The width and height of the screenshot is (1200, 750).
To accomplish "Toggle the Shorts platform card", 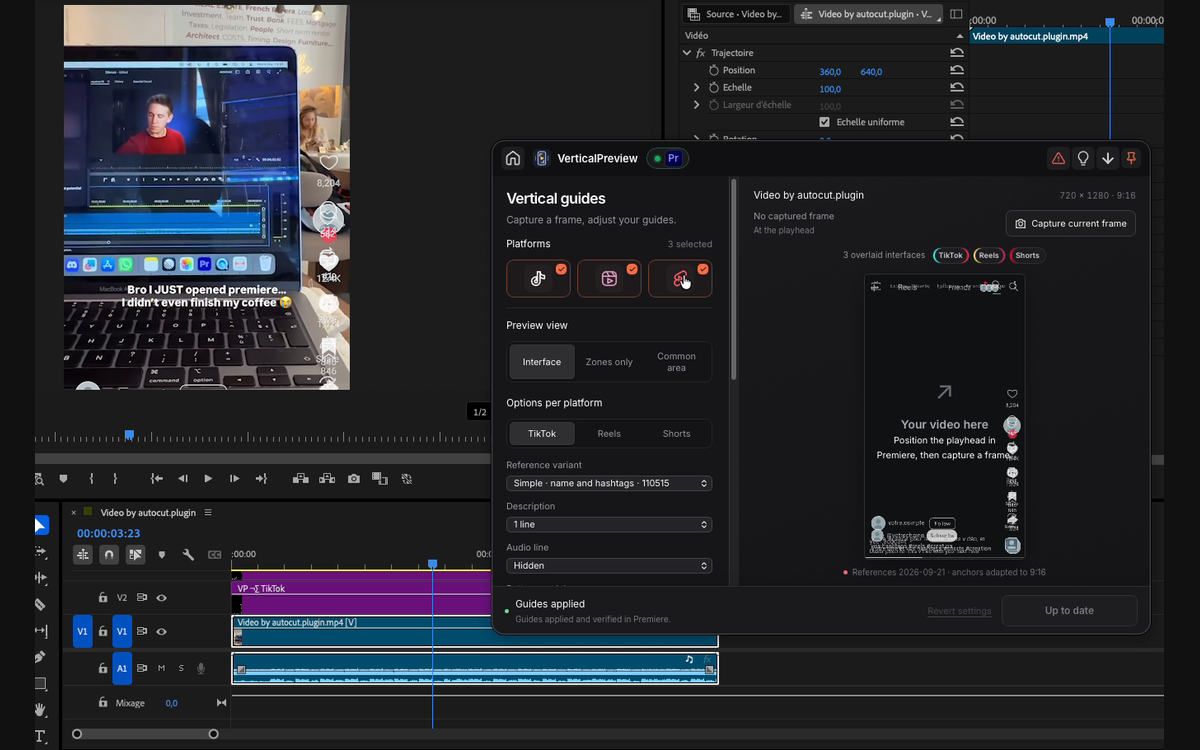I will [680, 279].
